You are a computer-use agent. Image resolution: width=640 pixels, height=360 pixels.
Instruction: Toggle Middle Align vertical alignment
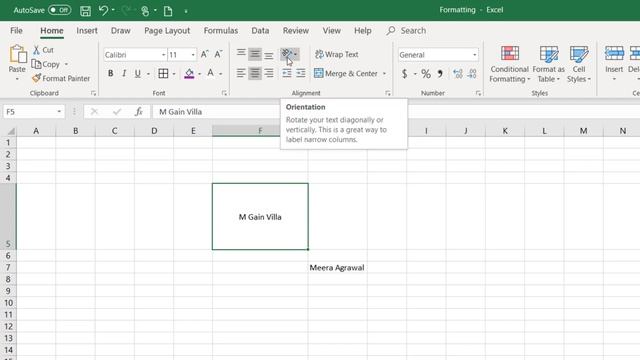[255, 54]
